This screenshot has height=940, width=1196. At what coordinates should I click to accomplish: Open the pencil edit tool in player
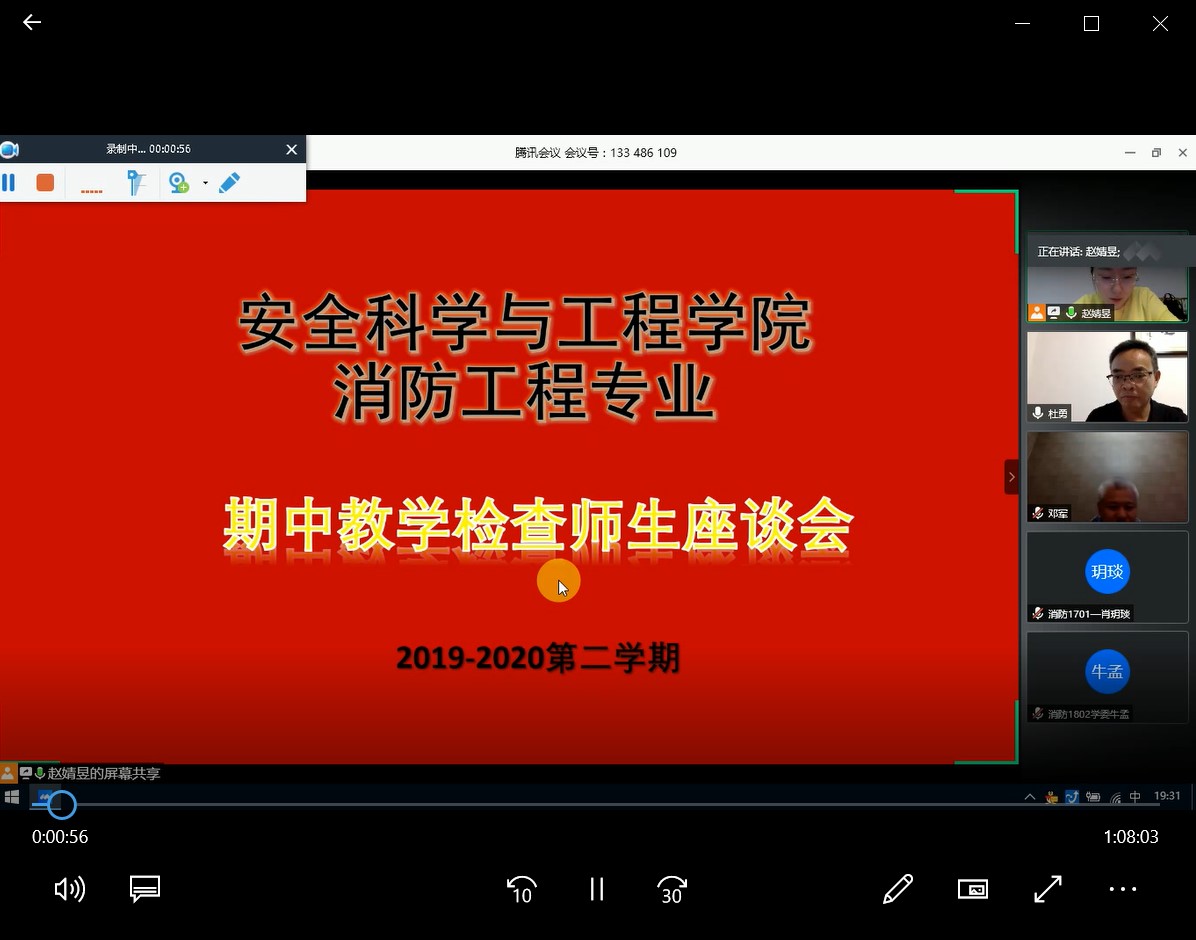pyautogui.click(x=898, y=889)
